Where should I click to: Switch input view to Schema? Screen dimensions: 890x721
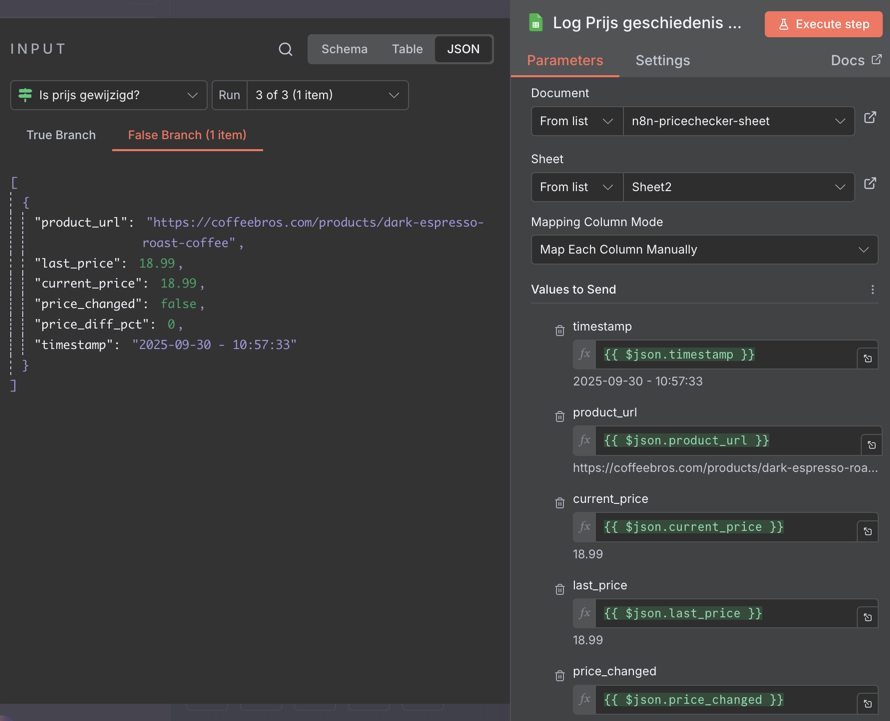coord(344,49)
